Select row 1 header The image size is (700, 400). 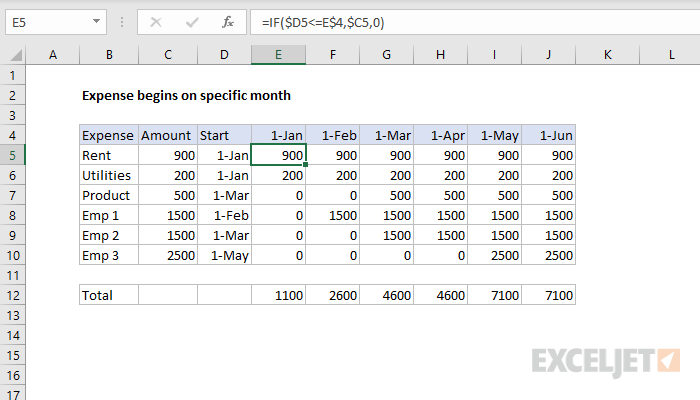tap(12, 75)
